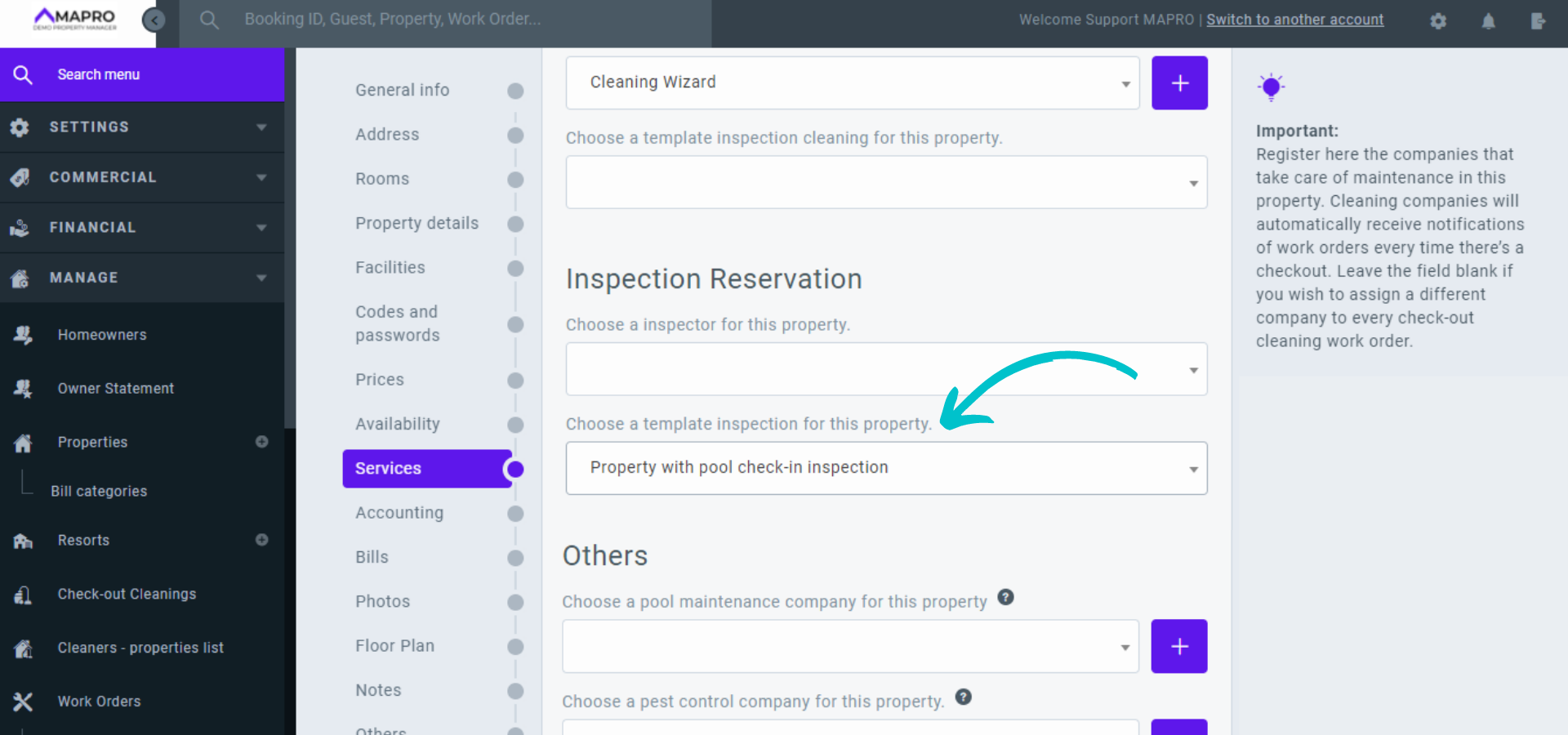Add new pool maintenance company plus button
The height and width of the screenshot is (735, 1568).
[1178, 647]
